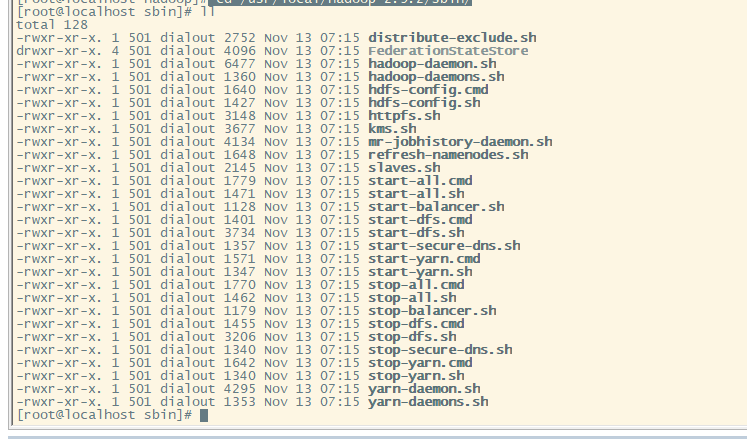Image resolution: width=747 pixels, height=439 pixels.
Task: Click start-dfs.sh filename
Action: pos(416,233)
